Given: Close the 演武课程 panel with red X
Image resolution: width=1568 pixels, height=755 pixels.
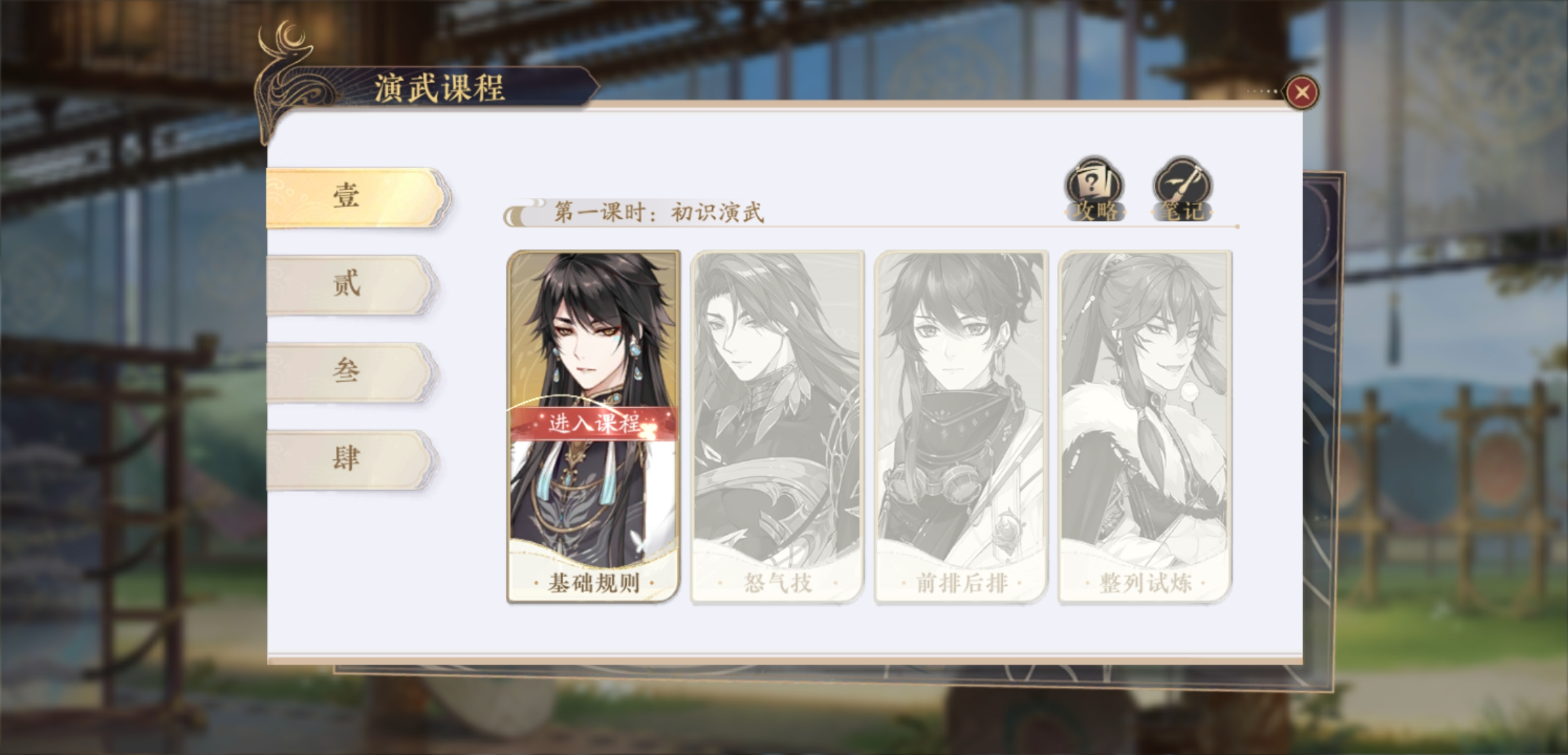Looking at the screenshot, I should click(1302, 92).
